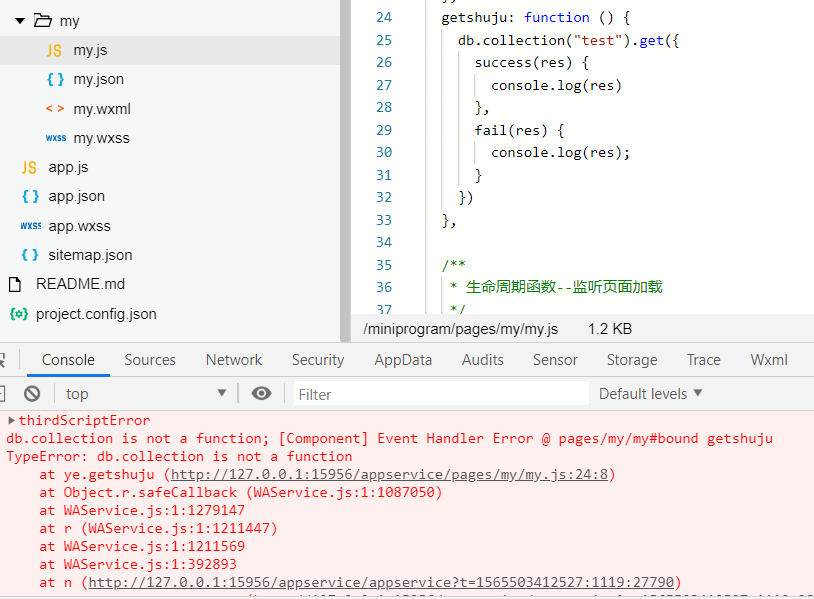Click the Object.r.safeCallback stack trace line

pyautogui.click(x=241, y=492)
